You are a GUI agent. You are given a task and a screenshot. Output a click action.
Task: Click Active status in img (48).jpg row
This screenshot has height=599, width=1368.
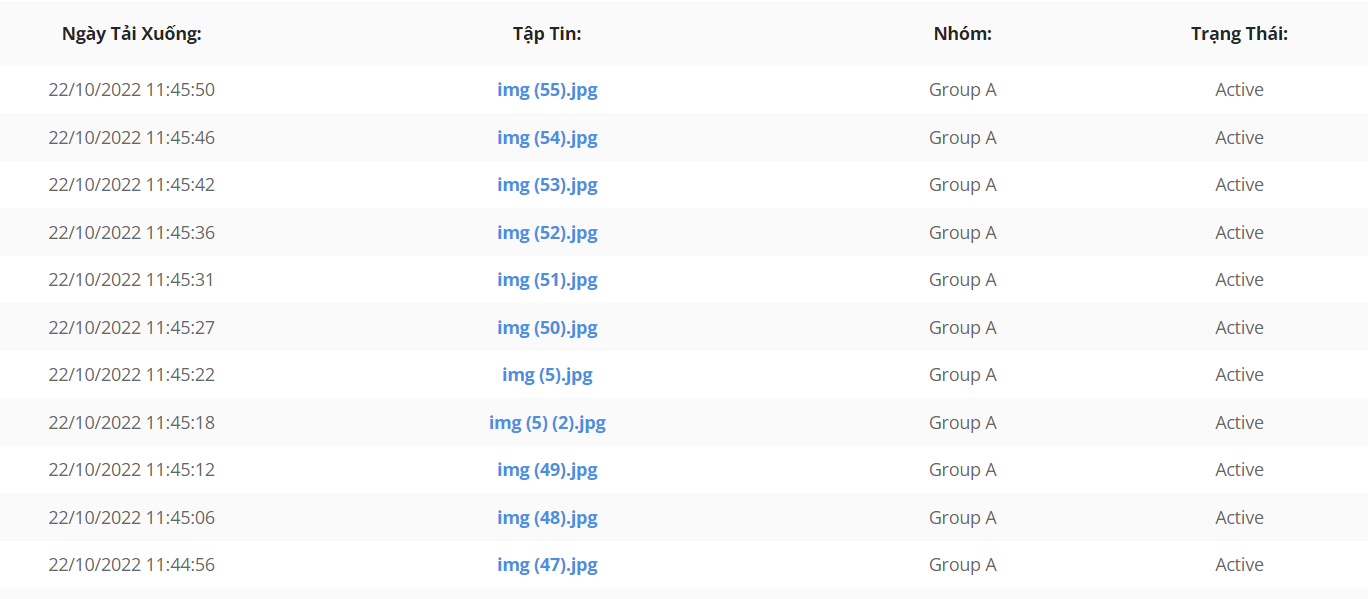click(x=1239, y=518)
